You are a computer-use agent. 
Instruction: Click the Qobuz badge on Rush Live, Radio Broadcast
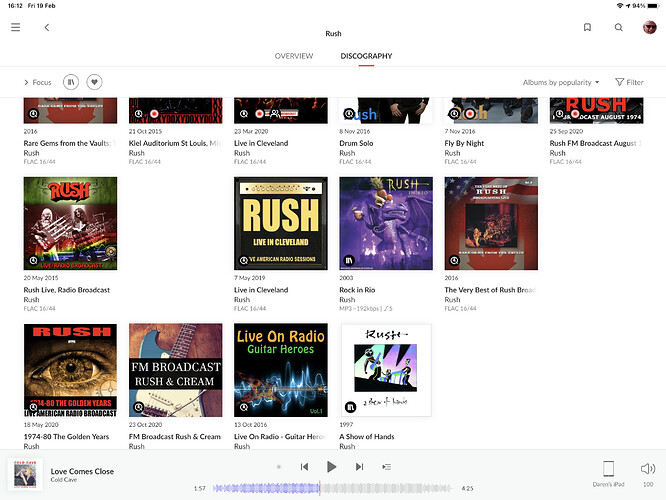tap(33, 260)
